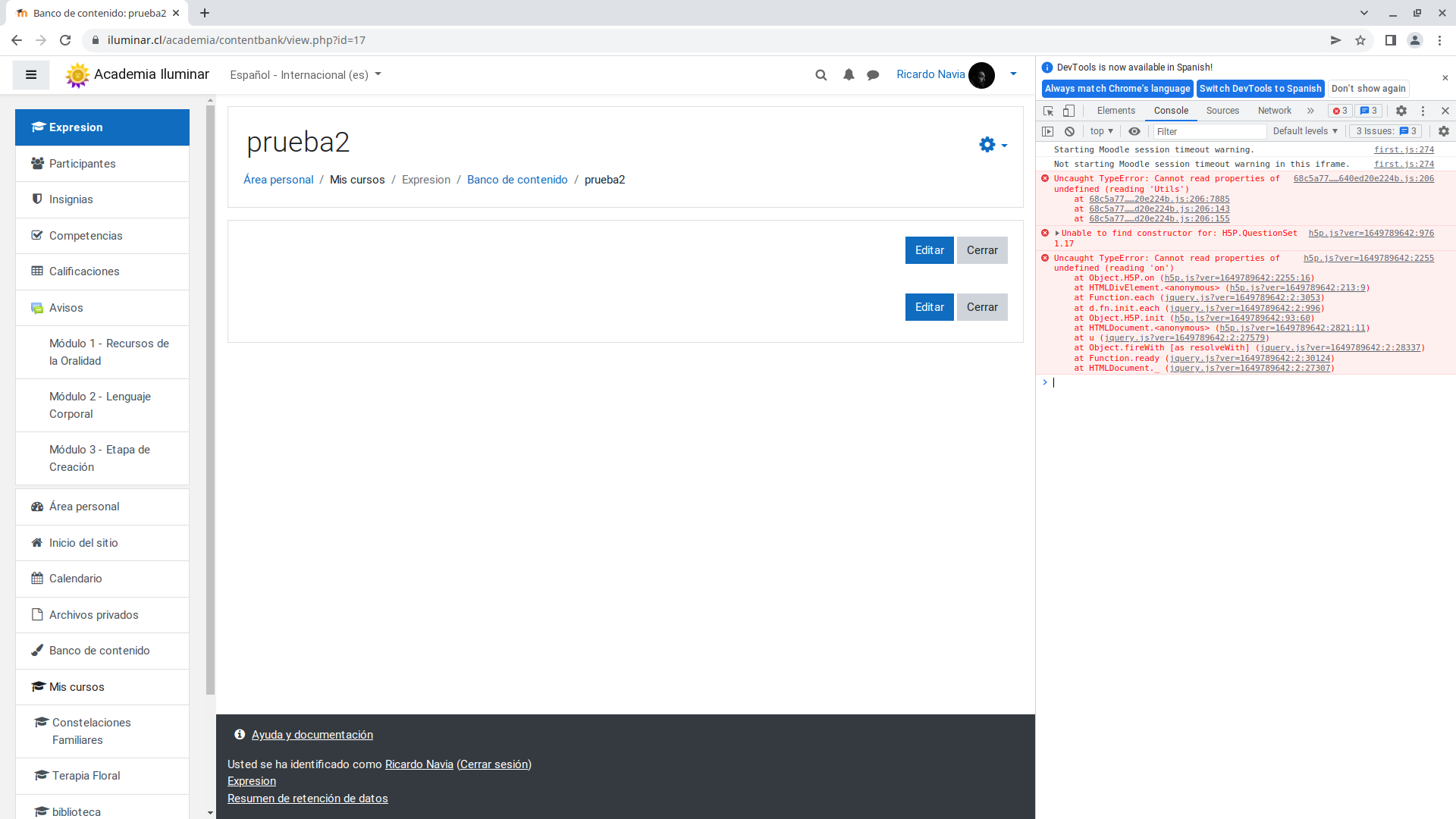
Task: Open Insignias in the sidebar
Action: 102,199
